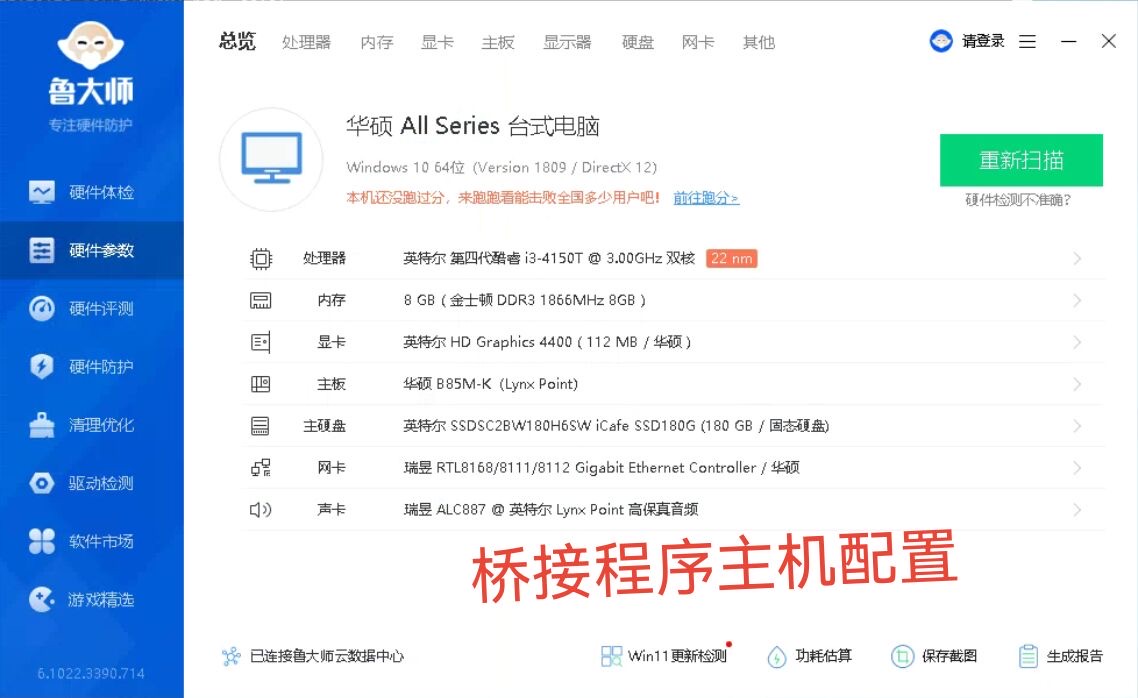Open 游戏精选 in the sidebar
1138x698 pixels.
coord(91,599)
